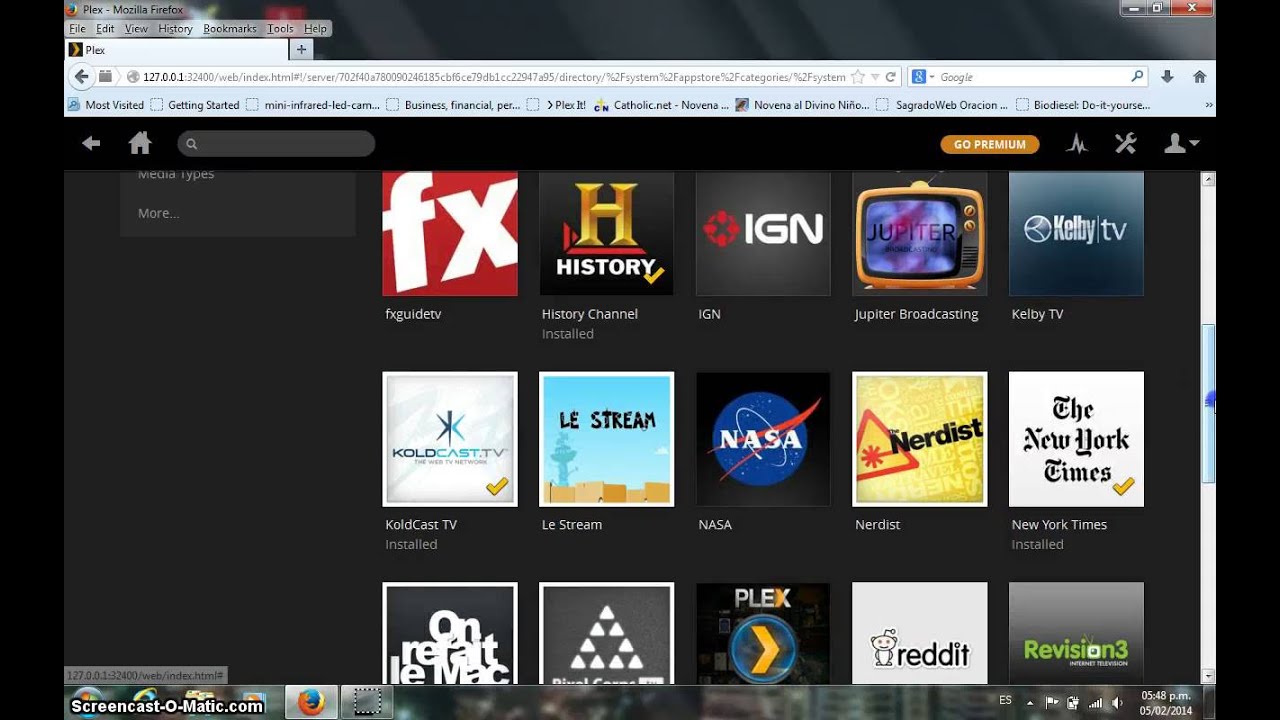Open the URL history dropdown arrow

(875, 77)
